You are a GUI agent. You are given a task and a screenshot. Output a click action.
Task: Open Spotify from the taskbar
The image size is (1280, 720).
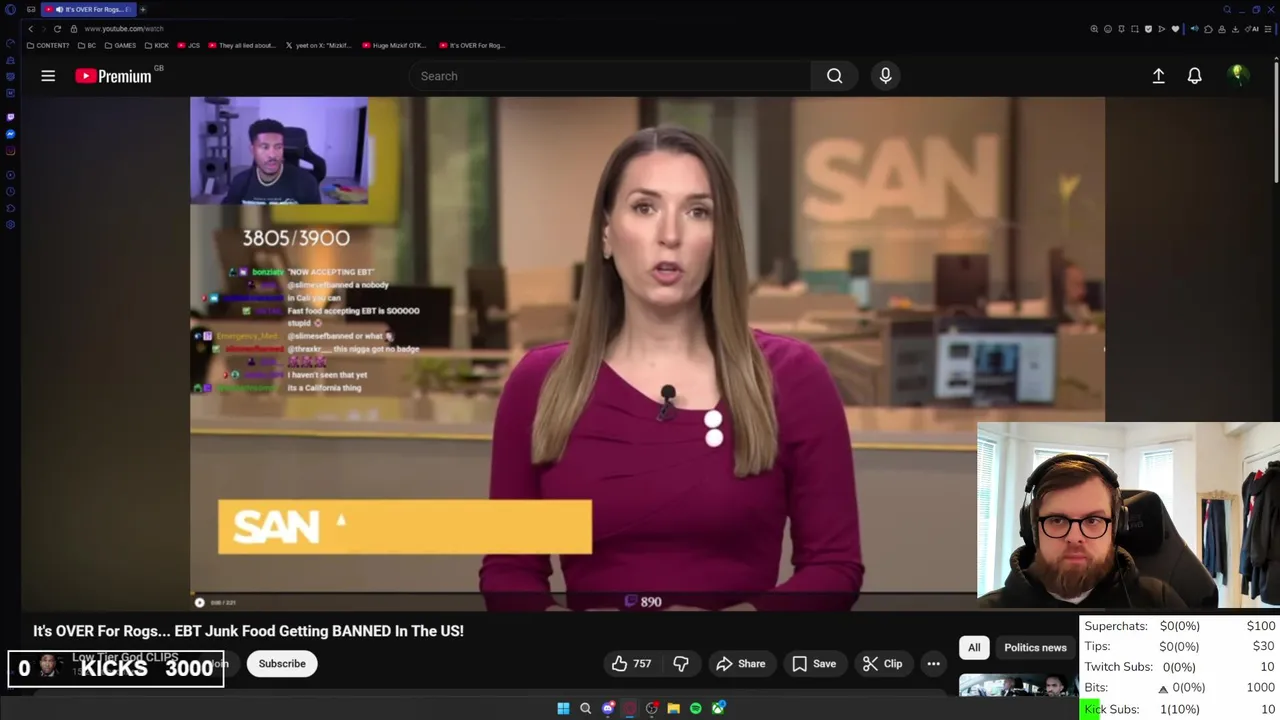[x=695, y=708]
